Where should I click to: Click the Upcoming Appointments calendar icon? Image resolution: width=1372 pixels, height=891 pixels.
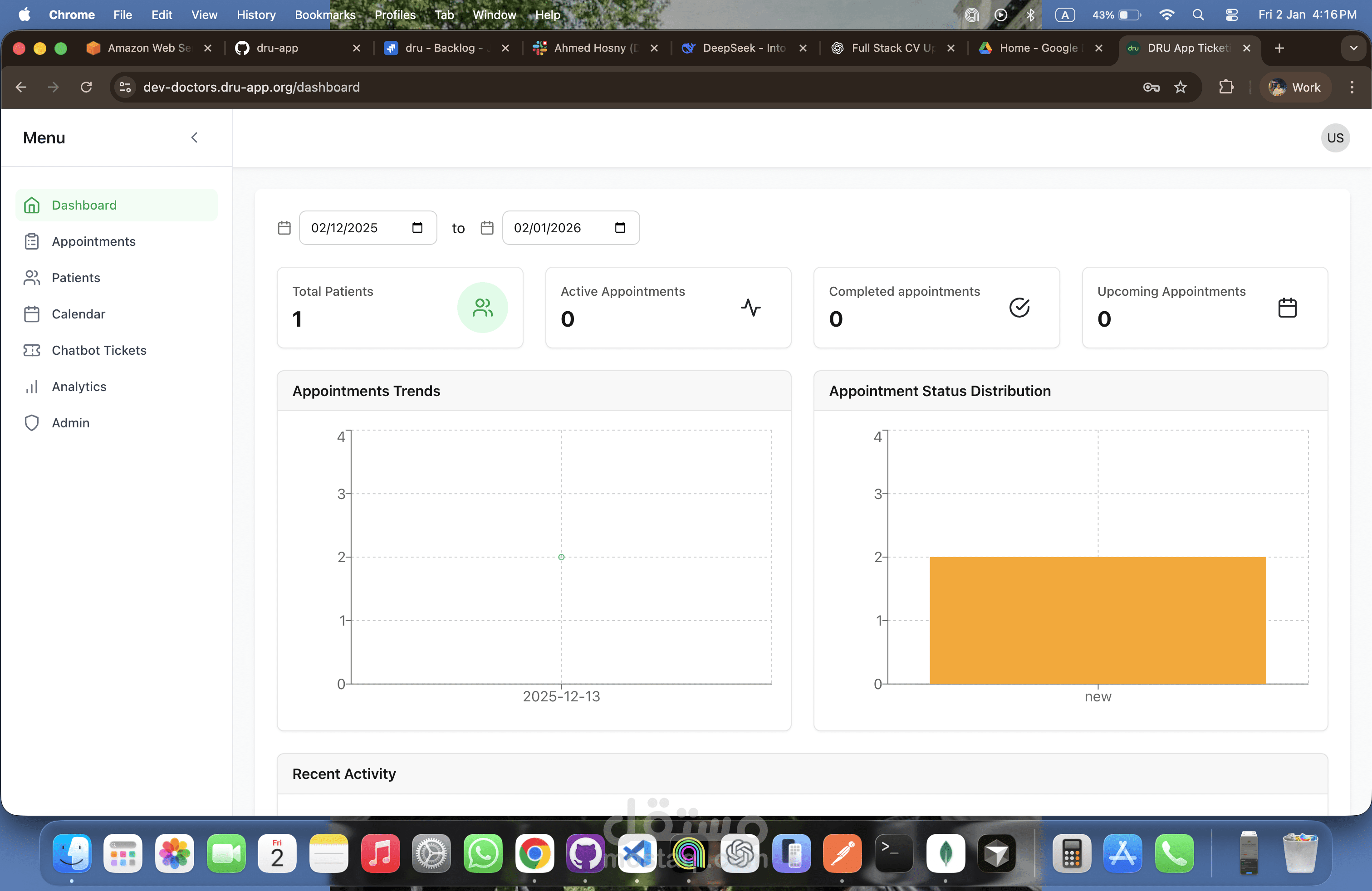pyautogui.click(x=1287, y=307)
